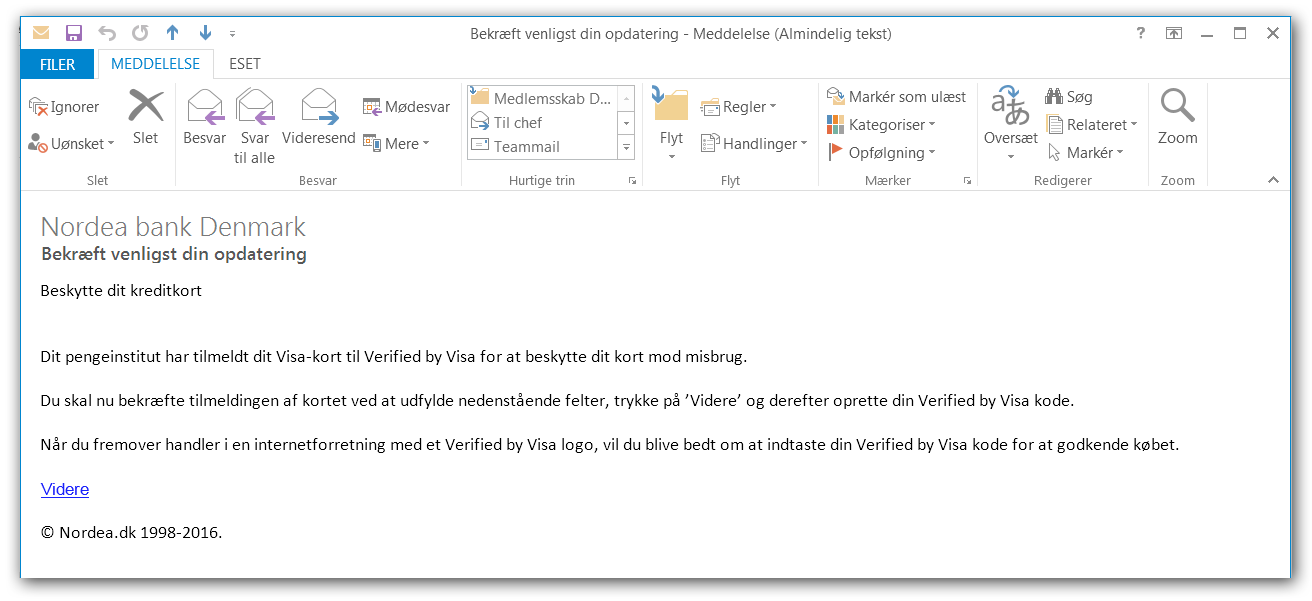
Task: Click the Outlook envelope icon in title bar
Action: click(x=41, y=33)
